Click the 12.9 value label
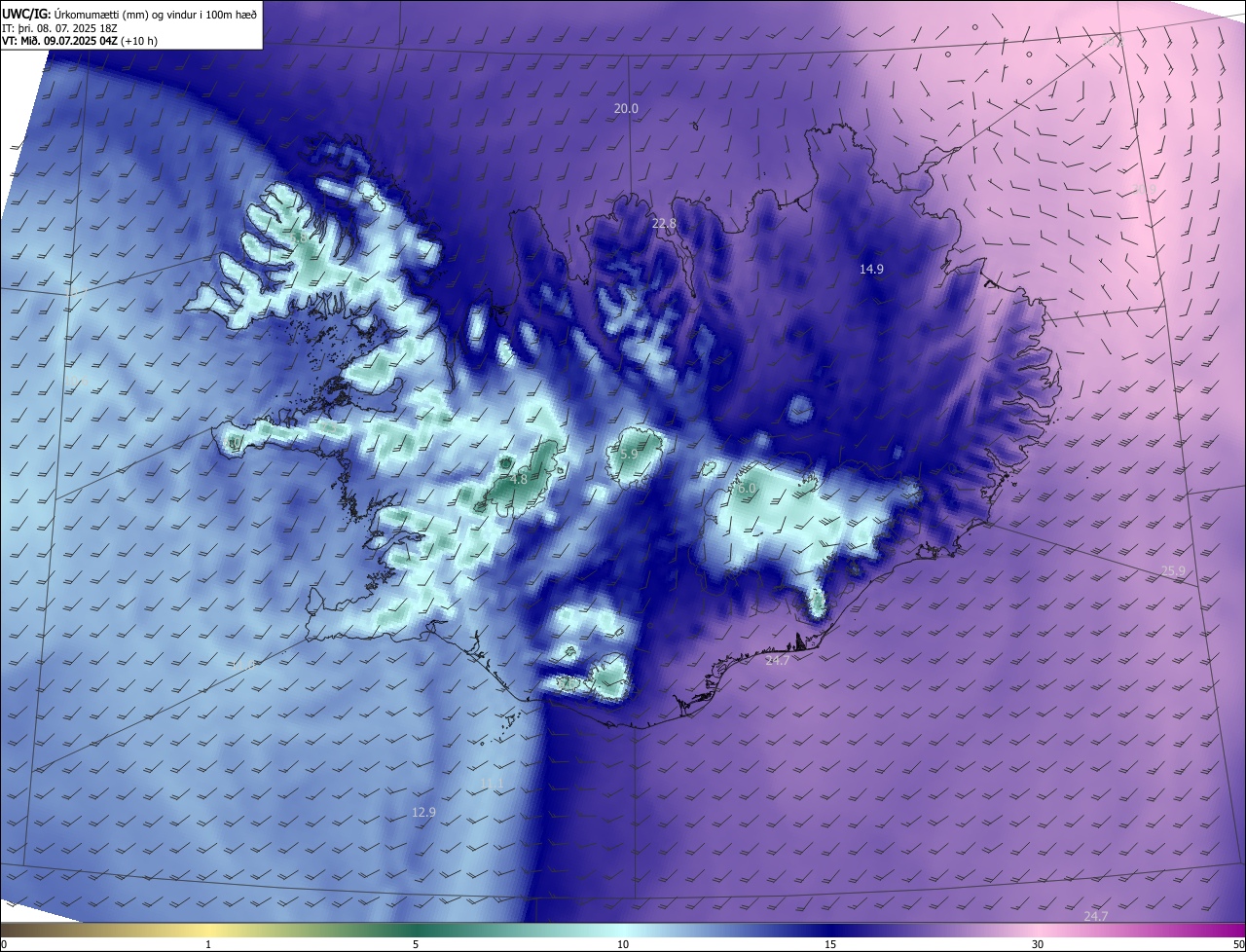The image size is (1246, 952). click(x=423, y=812)
